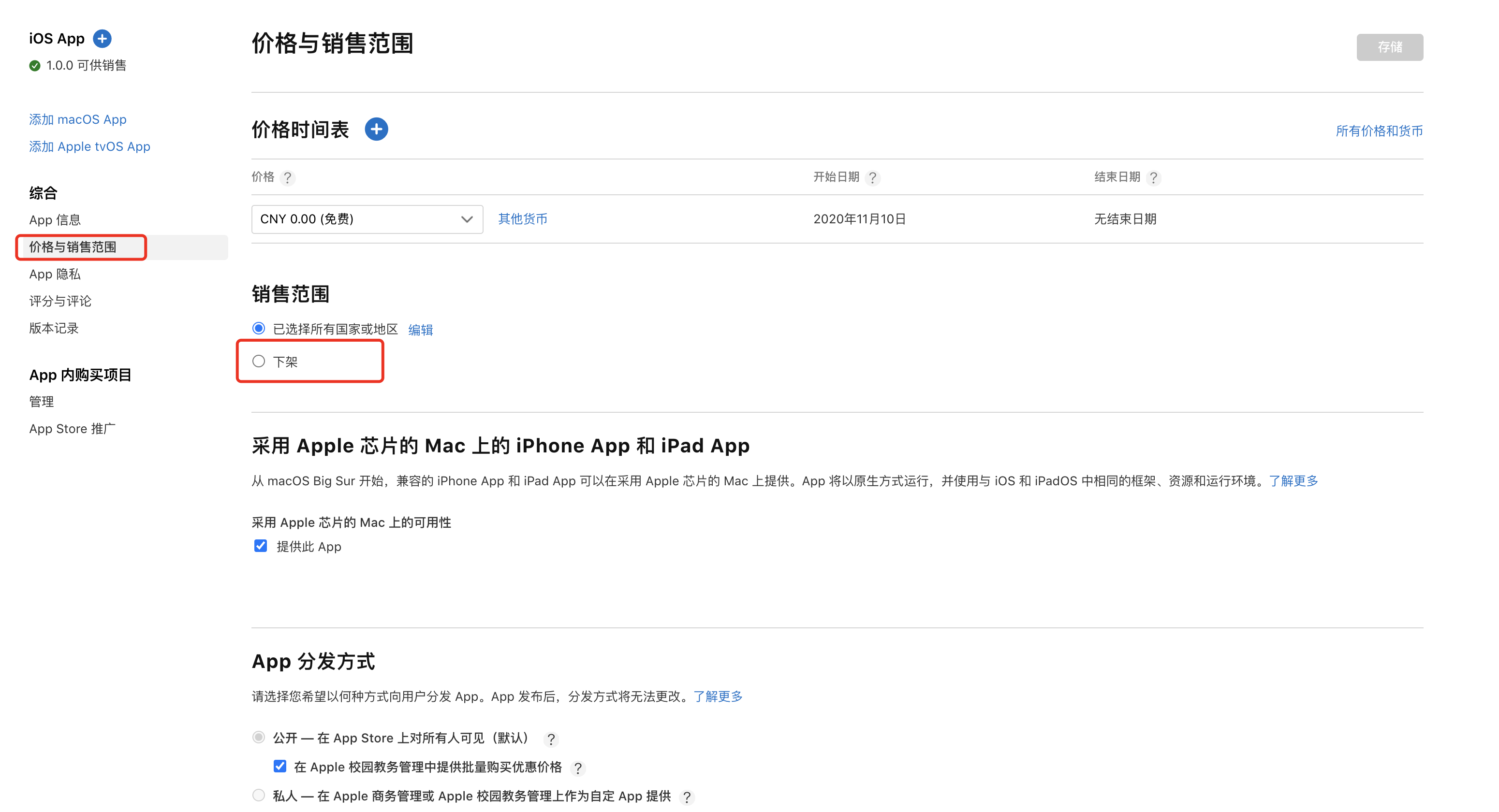This screenshot has width=1499, height=812.
Task: Select the 下架 radio button
Action: [x=259, y=361]
